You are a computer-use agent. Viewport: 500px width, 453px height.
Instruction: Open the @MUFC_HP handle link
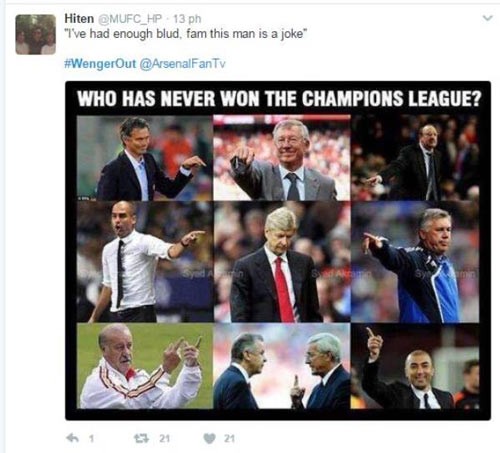pos(130,19)
